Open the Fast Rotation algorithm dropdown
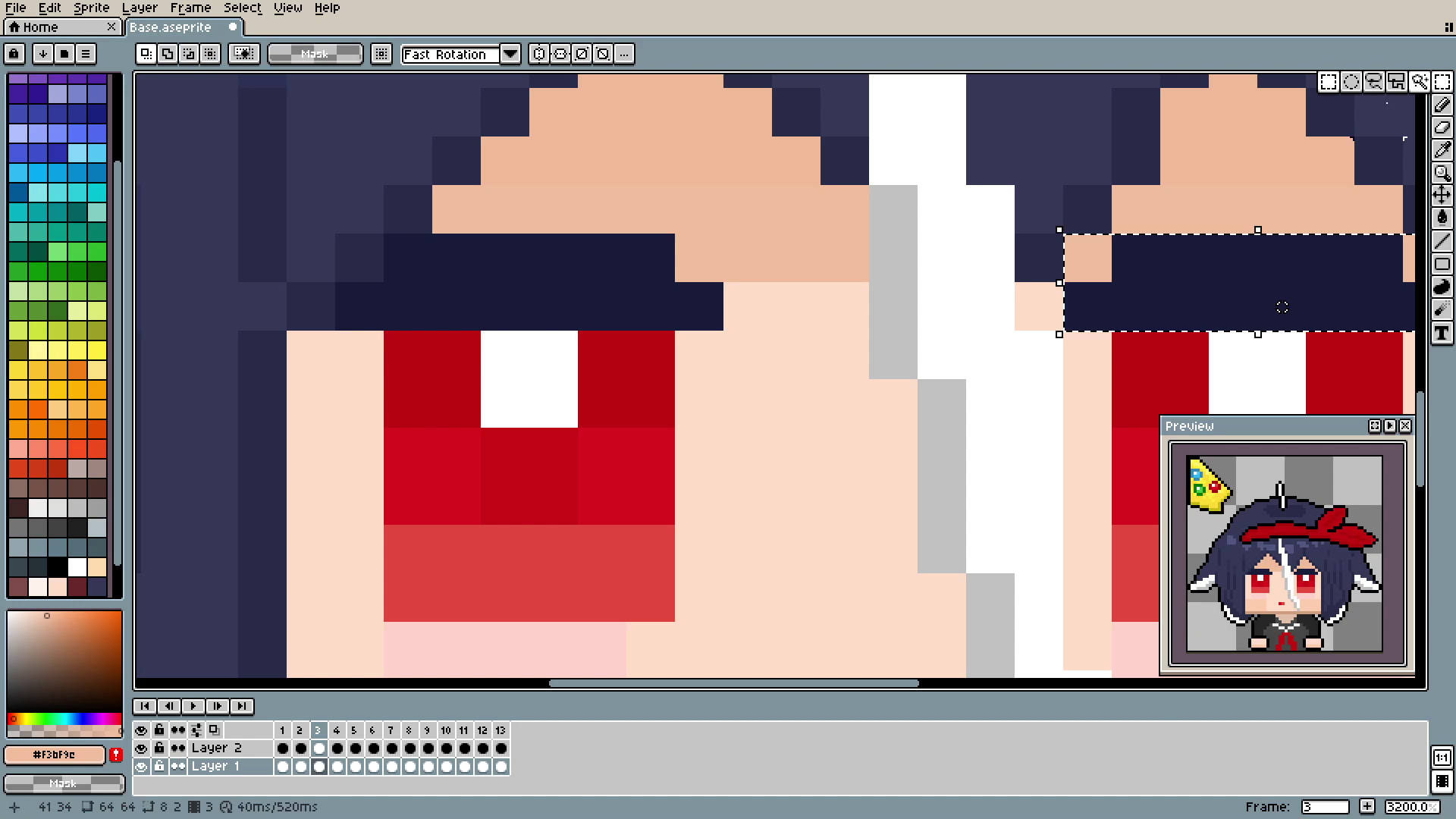Image resolution: width=1456 pixels, height=819 pixels. tap(510, 54)
